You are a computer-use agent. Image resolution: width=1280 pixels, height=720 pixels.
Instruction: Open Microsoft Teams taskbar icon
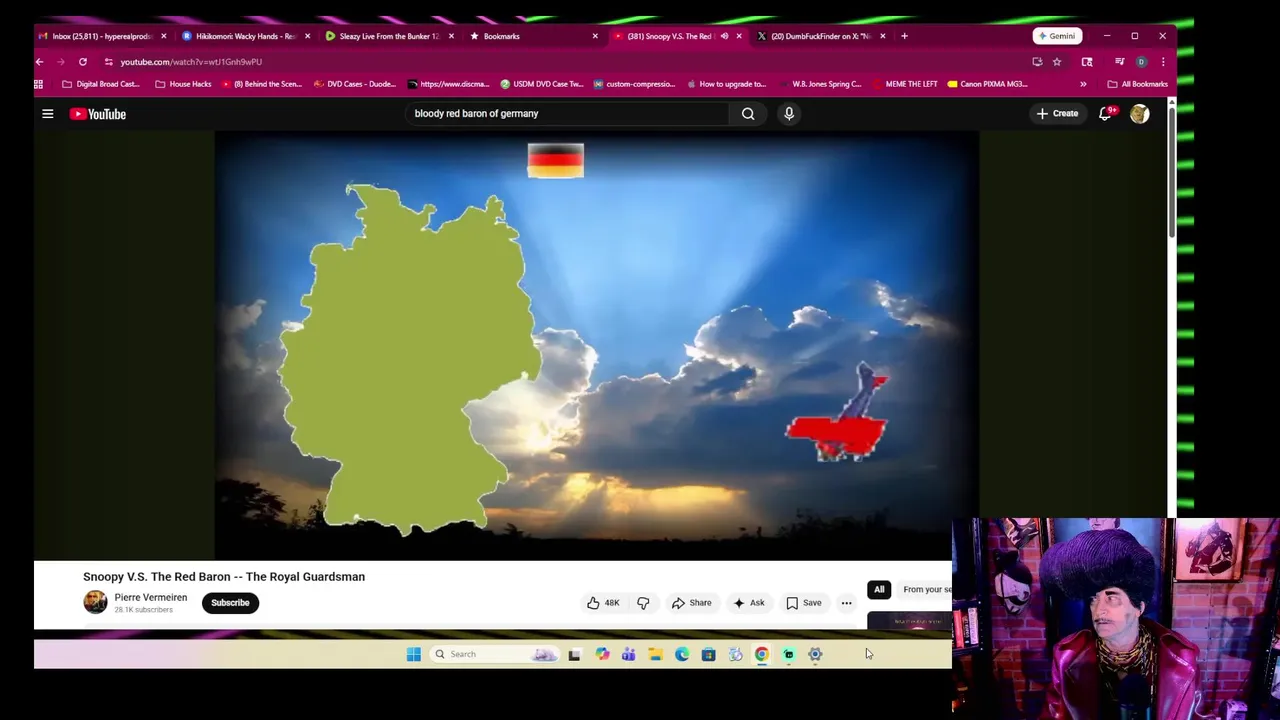coord(628,654)
